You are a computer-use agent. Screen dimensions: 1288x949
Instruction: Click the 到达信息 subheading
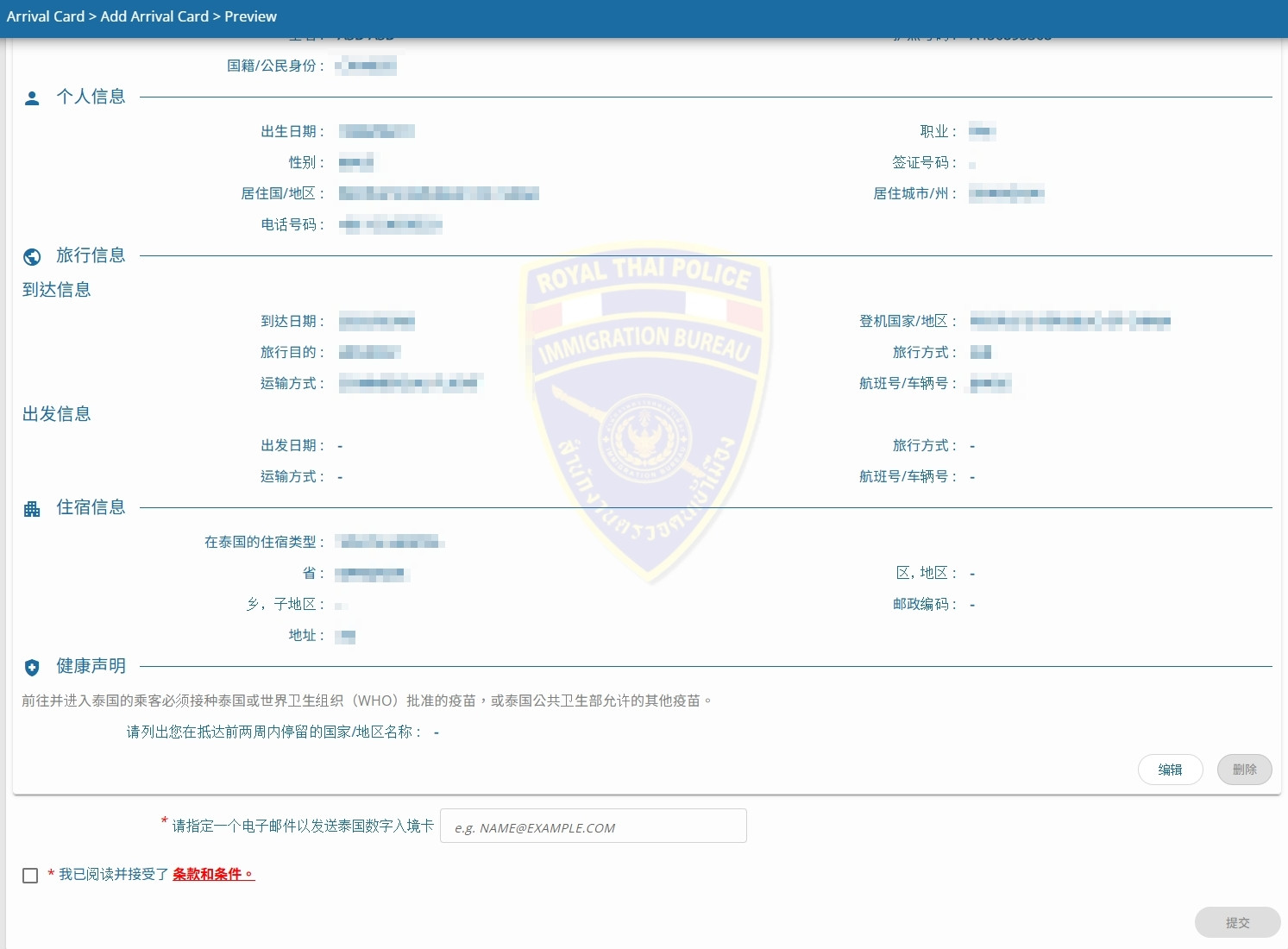tap(56, 290)
